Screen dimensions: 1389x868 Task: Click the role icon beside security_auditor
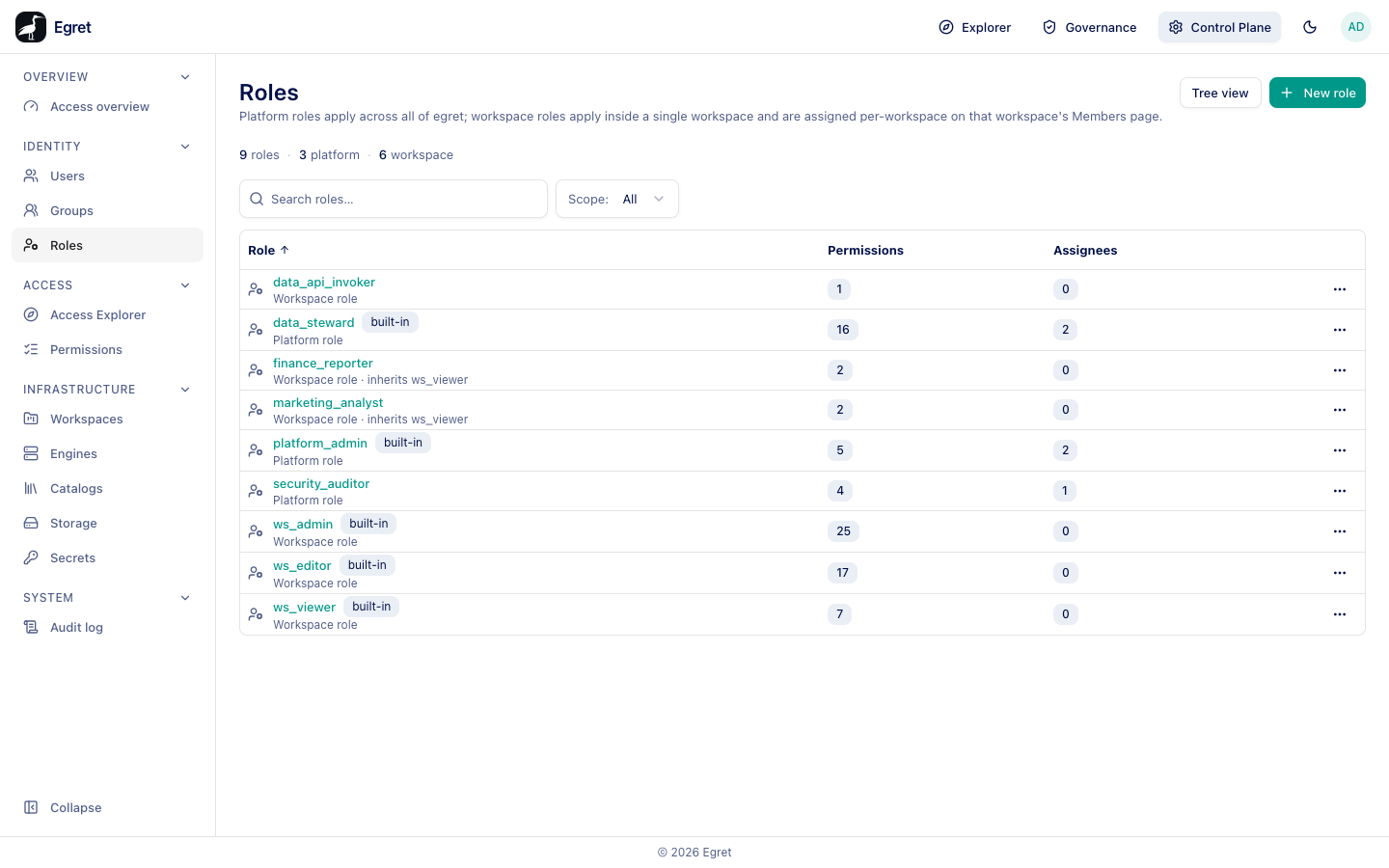256,491
